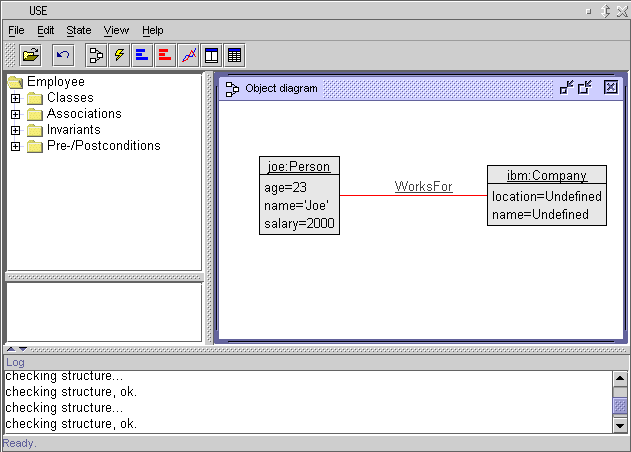Open class extent table view icon
Viewport: 631px width, 452px height.
coord(234,55)
